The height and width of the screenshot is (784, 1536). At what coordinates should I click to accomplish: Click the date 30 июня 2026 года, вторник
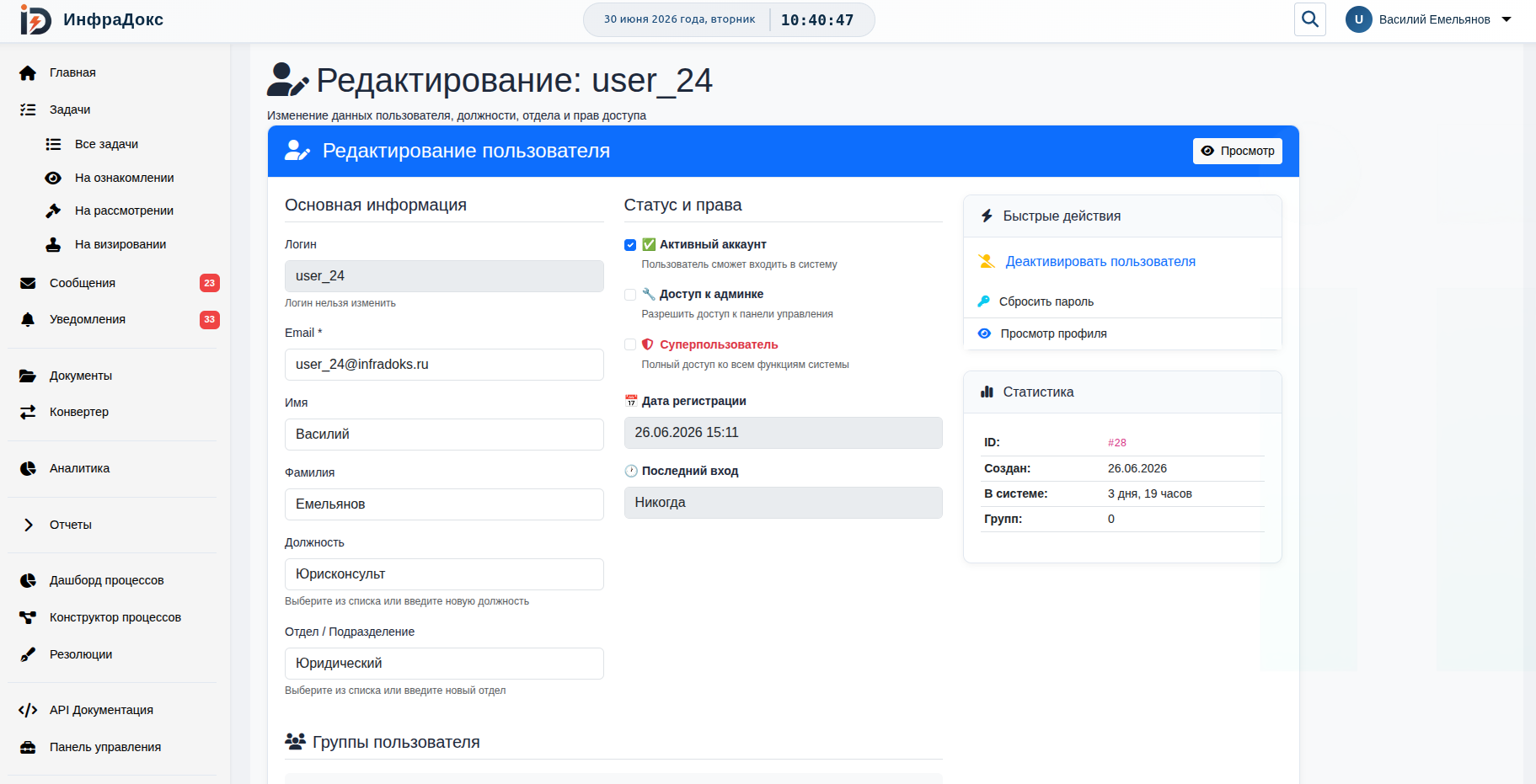679,19
